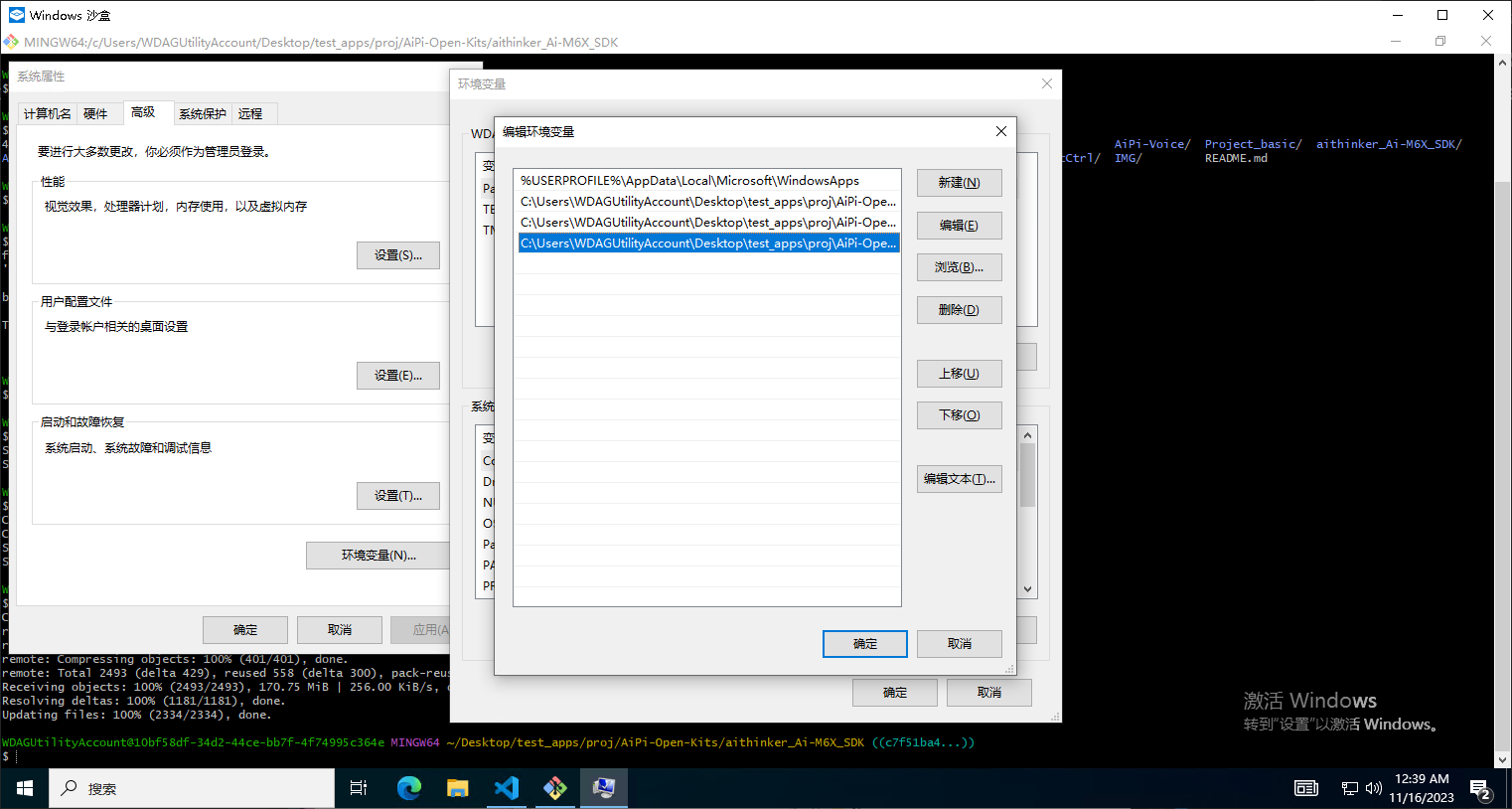Click 取消 in 系统属性 window

340,630
